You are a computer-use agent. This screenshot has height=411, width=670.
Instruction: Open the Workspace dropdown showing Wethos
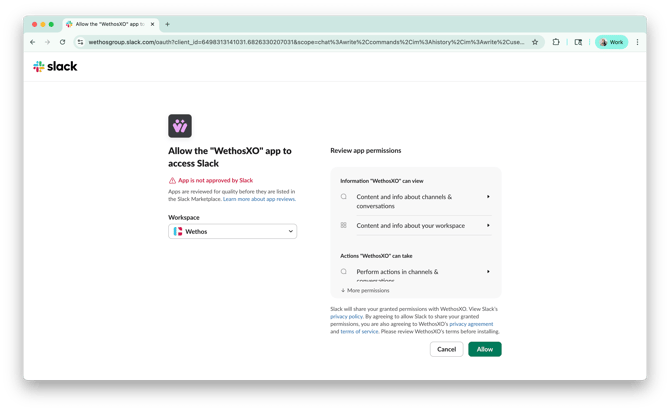pyautogui.click(x=233, y=231)
